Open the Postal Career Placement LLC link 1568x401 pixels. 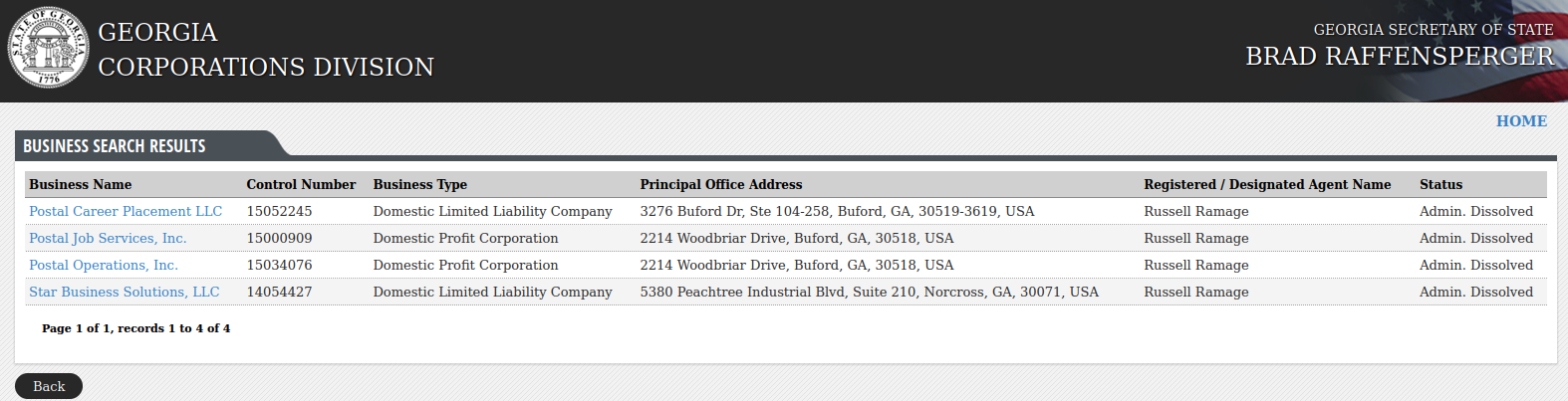click(126, 211)
